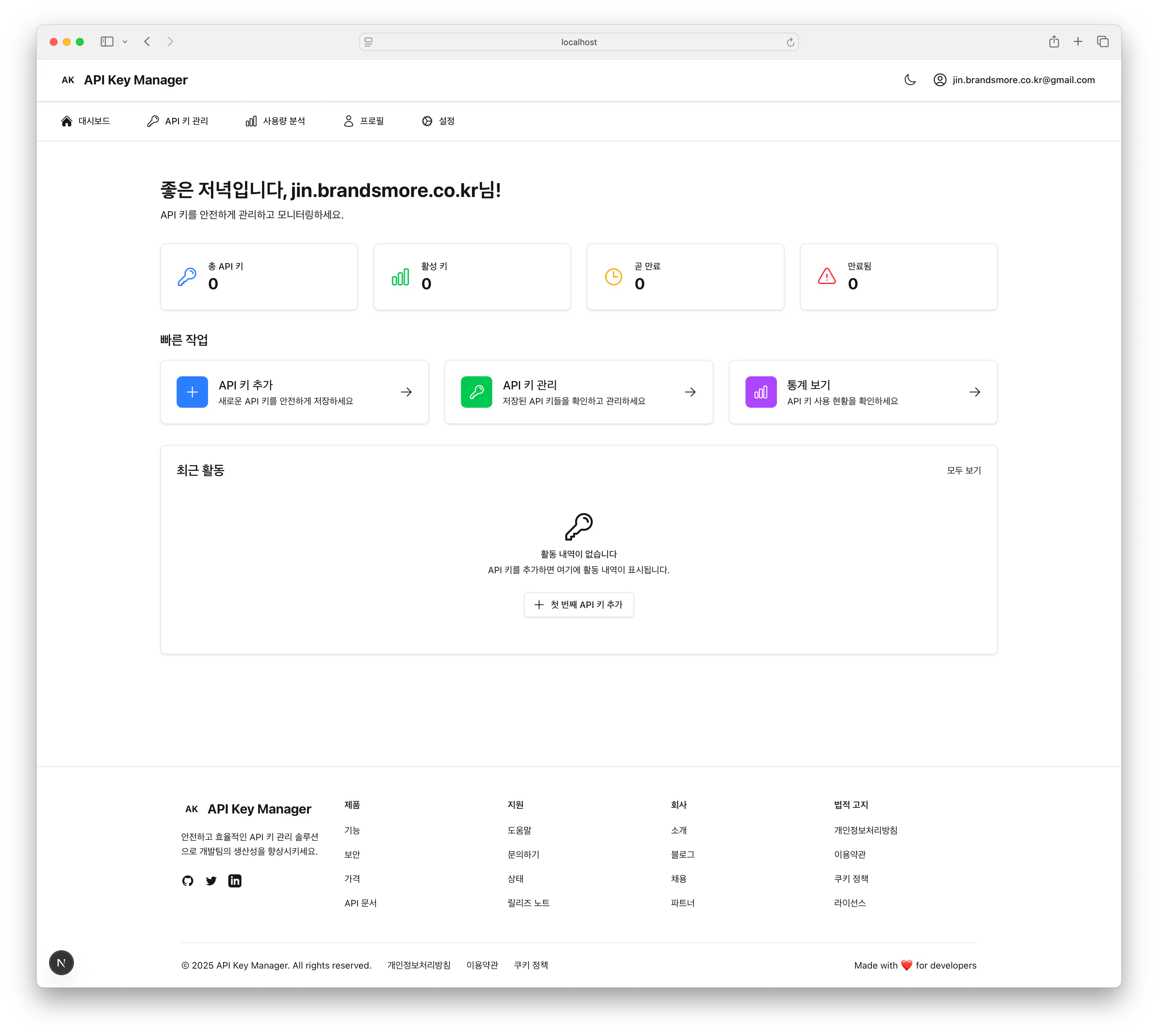
Task: Expand the Safari sidebar dropdown chevron
Action: [x=125, y=42]
